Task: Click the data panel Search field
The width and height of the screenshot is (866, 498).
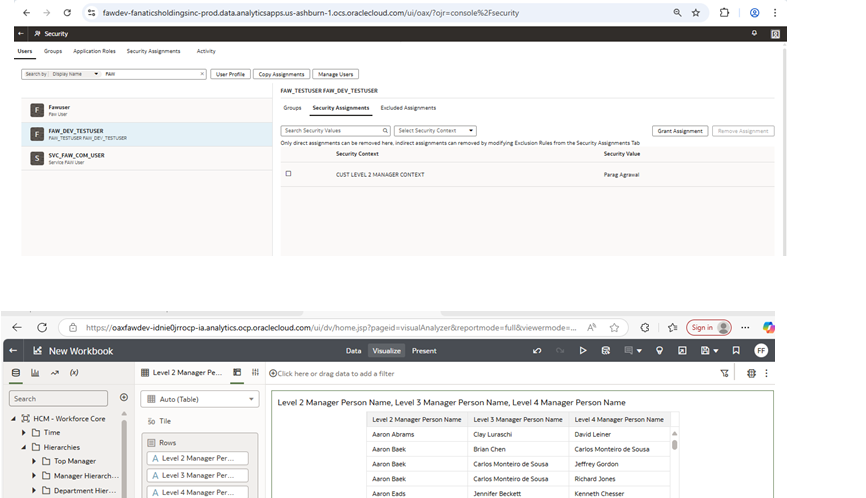Action: pyautogui.click(x=58, y=398)
